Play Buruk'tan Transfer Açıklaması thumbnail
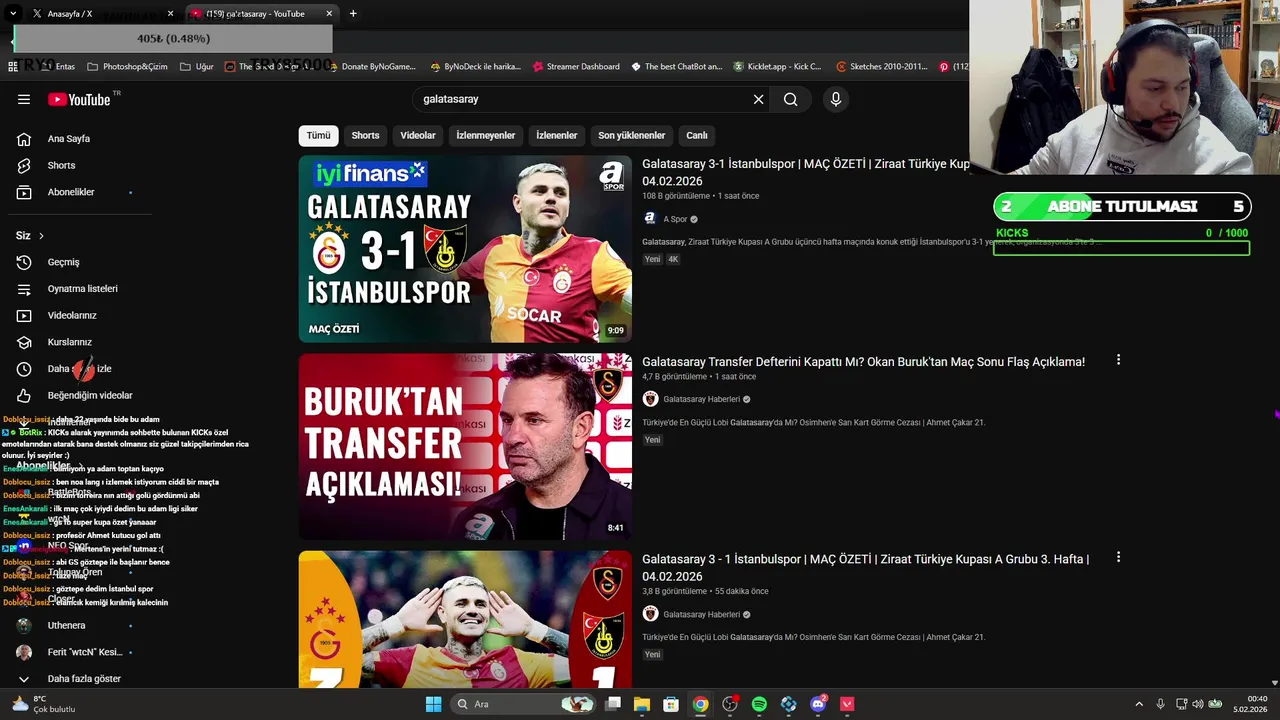The height and width of the screenshot is (720, 1280). 465,447
